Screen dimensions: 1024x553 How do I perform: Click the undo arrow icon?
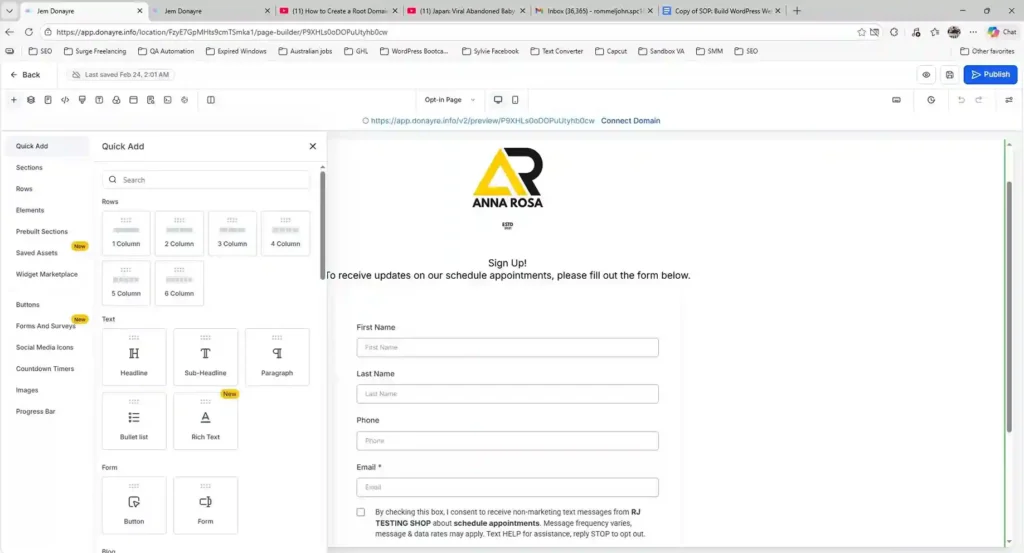(x=961, y=100)
